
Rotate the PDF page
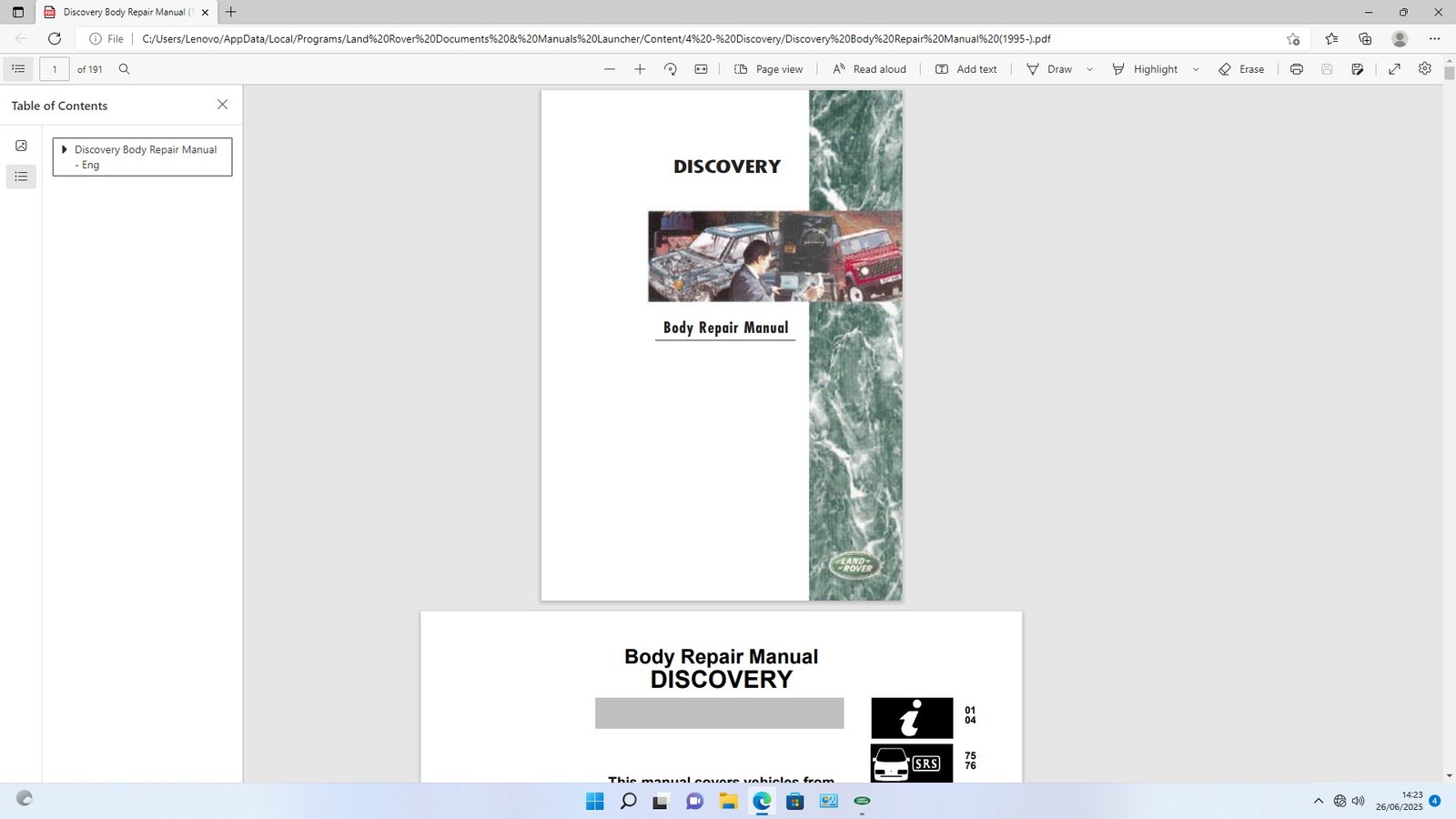671,69
